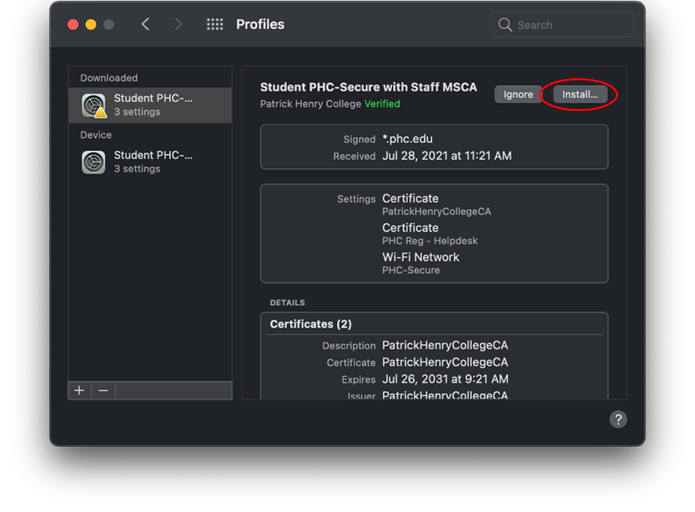Image resolution: width=695 pixels, height=512 pixels.
Task: Click the green Verified label
Action: coord(382,104)
